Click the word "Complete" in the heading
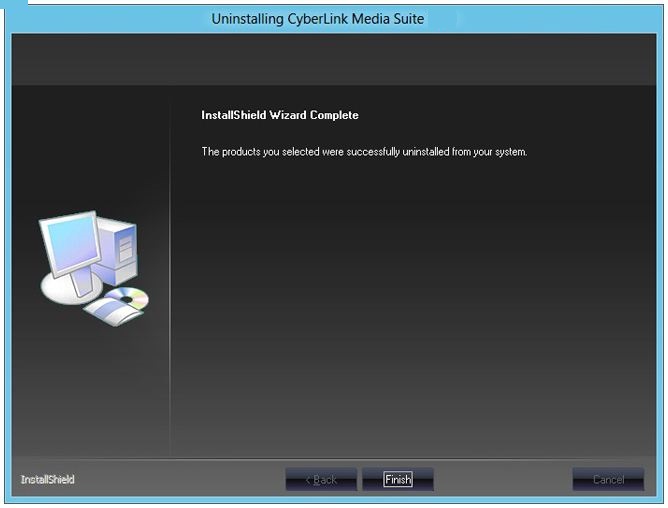This screenshot has width=668, height=508. tap(334, 115)
